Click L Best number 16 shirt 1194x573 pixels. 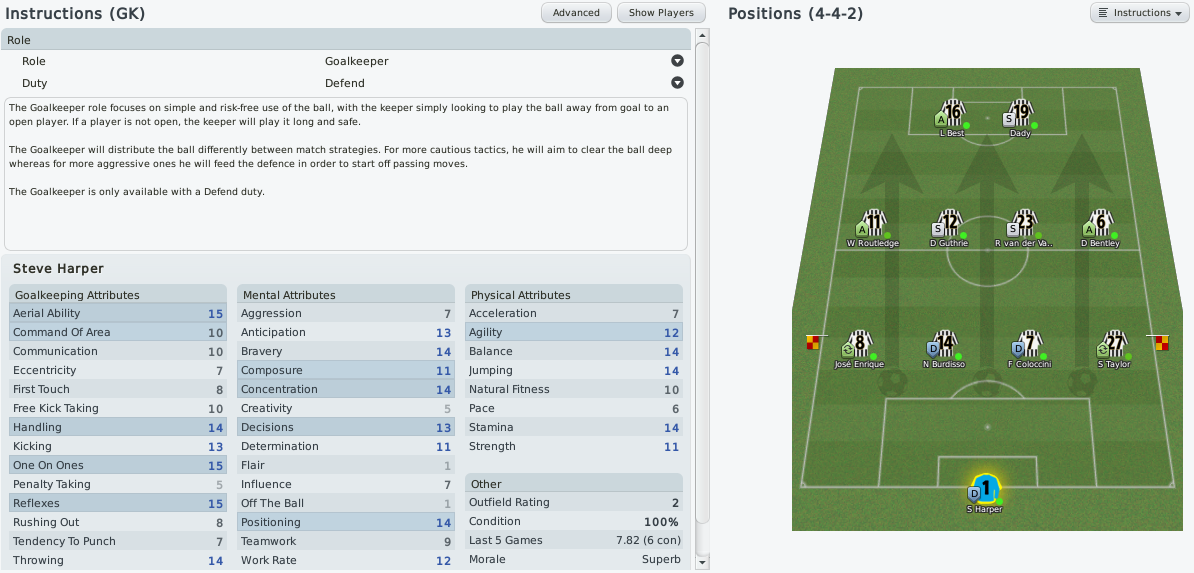point(953,114)
